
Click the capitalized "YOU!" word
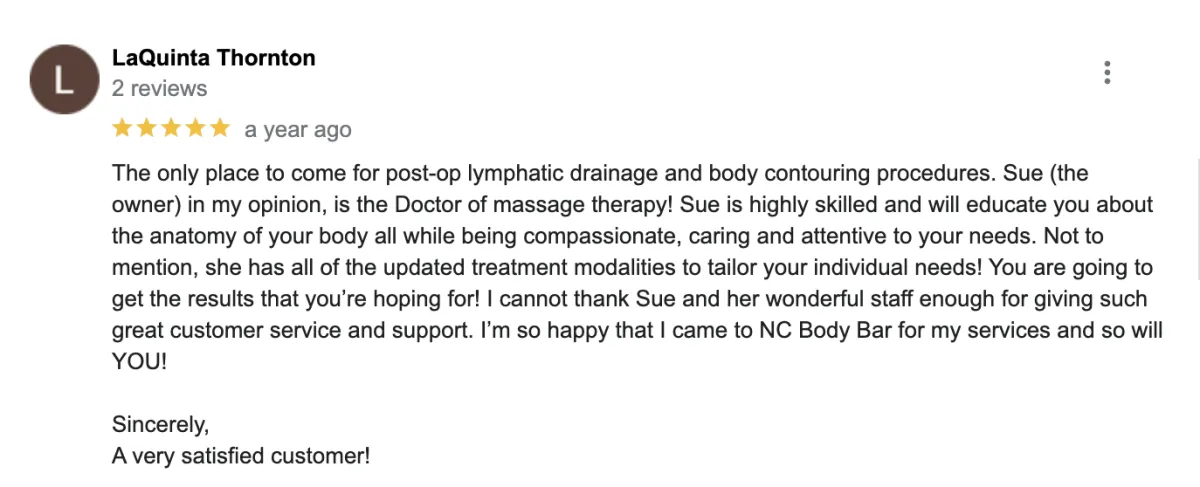pyautogui.click(x=140, y=361)
